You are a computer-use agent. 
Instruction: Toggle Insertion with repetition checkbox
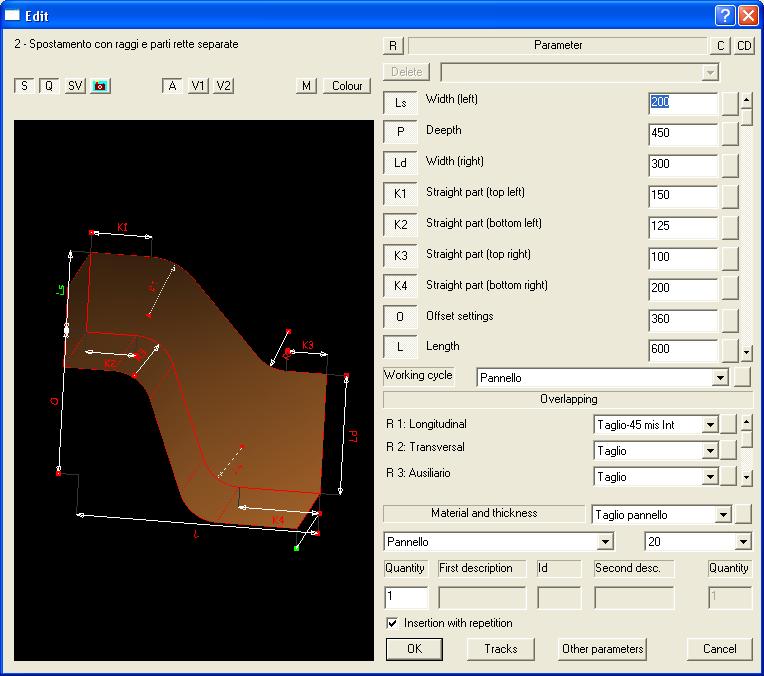(392, 623)
